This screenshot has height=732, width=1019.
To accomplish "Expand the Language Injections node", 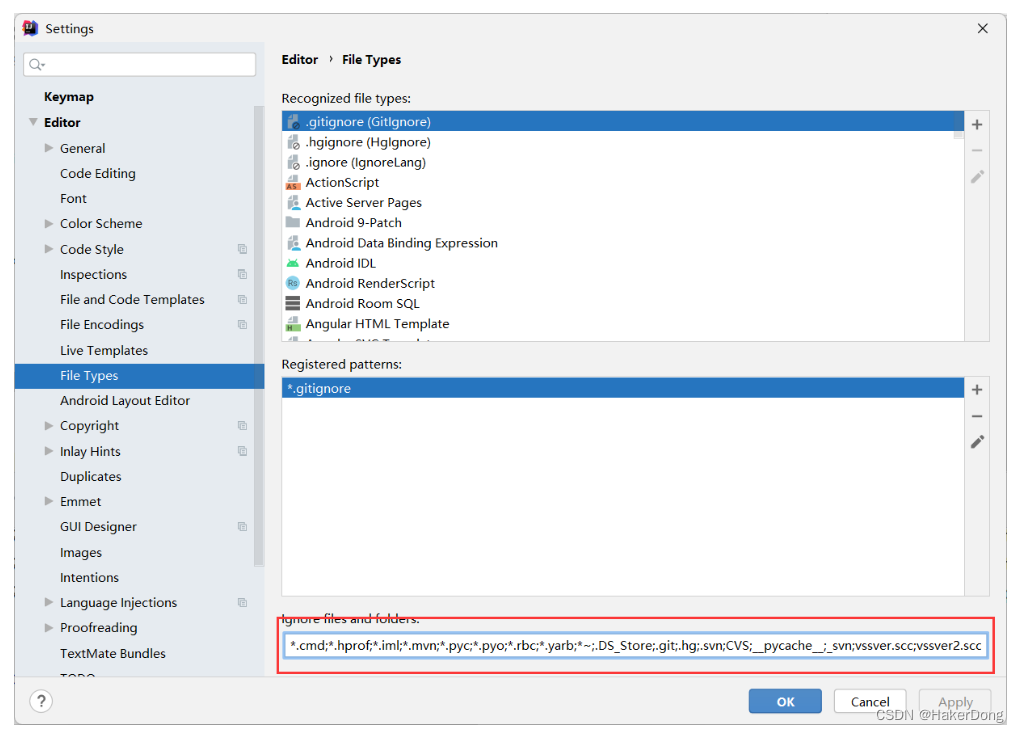I will coord(49,603).
